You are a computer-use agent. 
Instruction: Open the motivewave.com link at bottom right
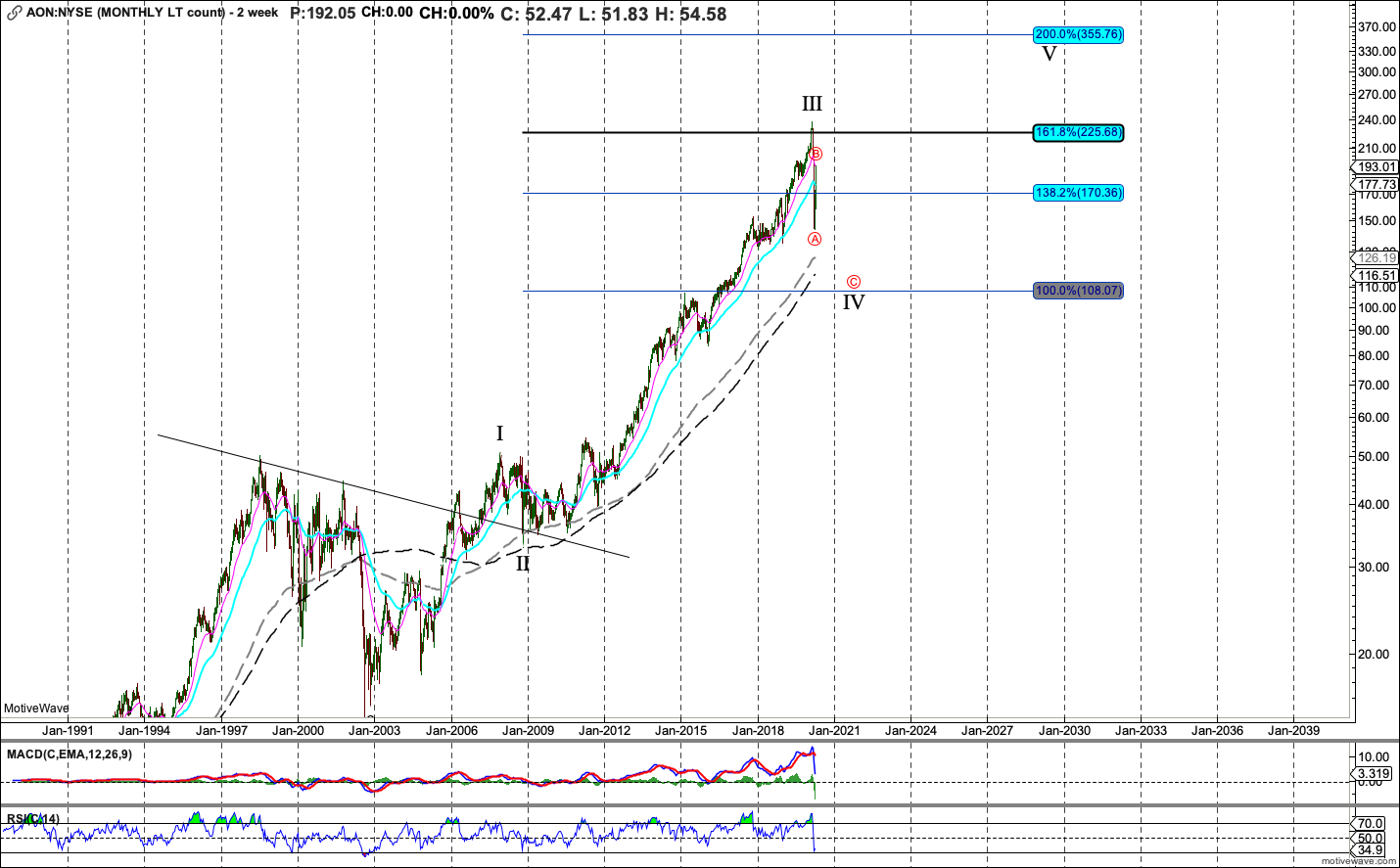click(x=1360, y=861)
